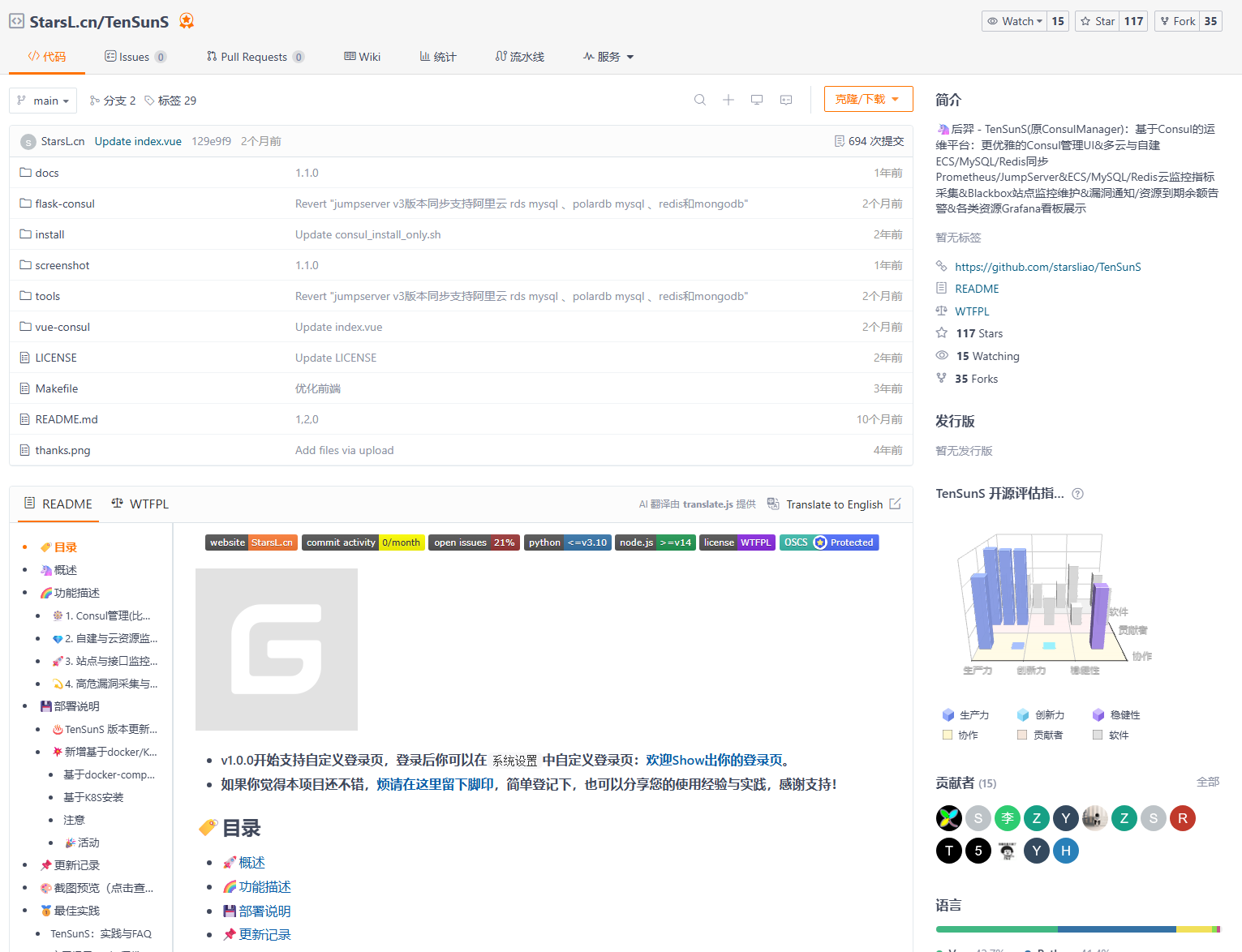The height and width of the screenshot is (952, 1242).
Task: Open contributor avatar with letter T
Action: click(948, 851)
